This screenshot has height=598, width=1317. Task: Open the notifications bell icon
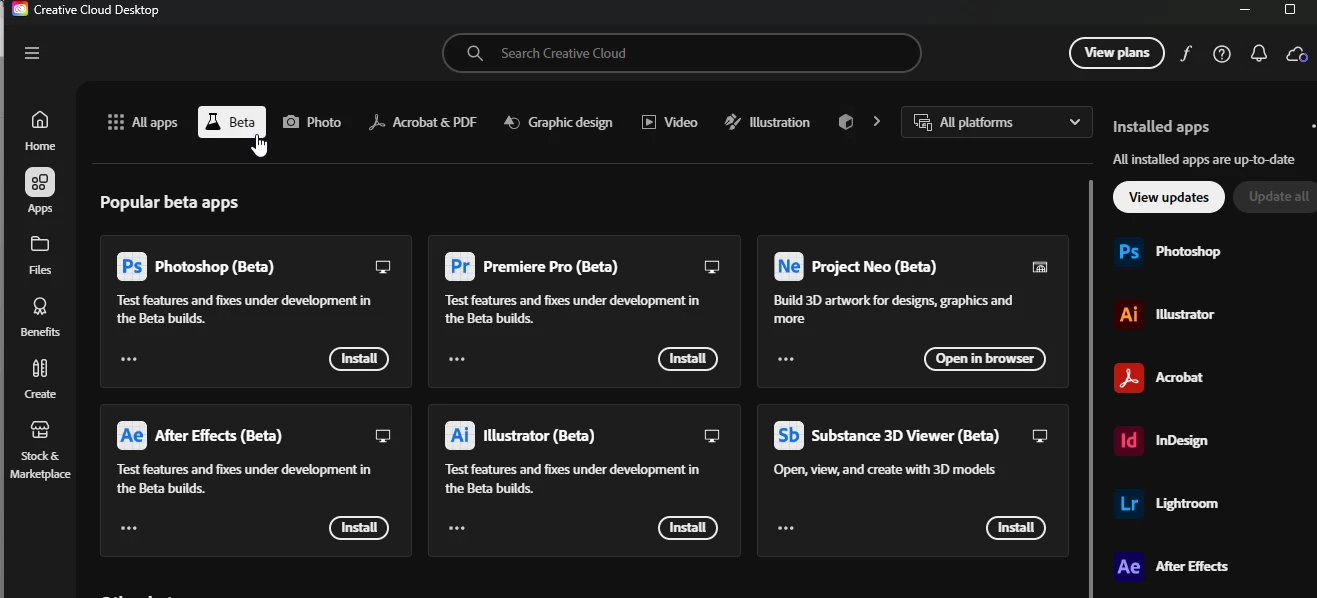point(1259,54)
